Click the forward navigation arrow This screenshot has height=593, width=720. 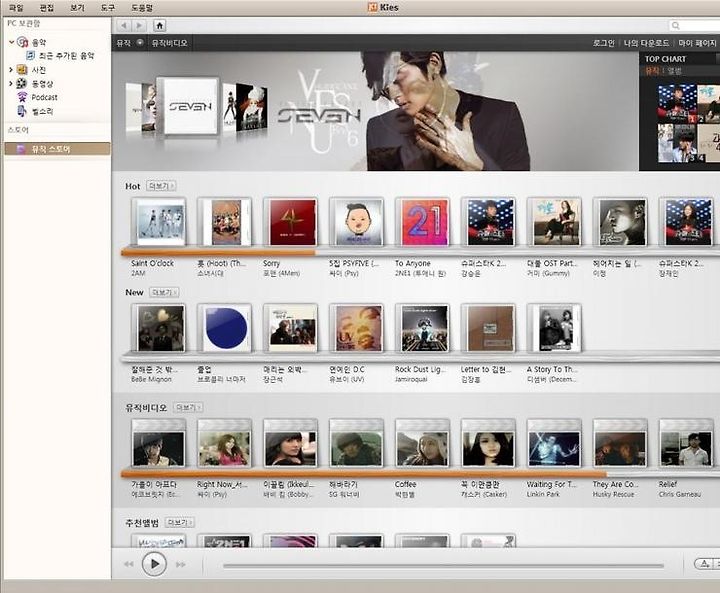(139, 26)
